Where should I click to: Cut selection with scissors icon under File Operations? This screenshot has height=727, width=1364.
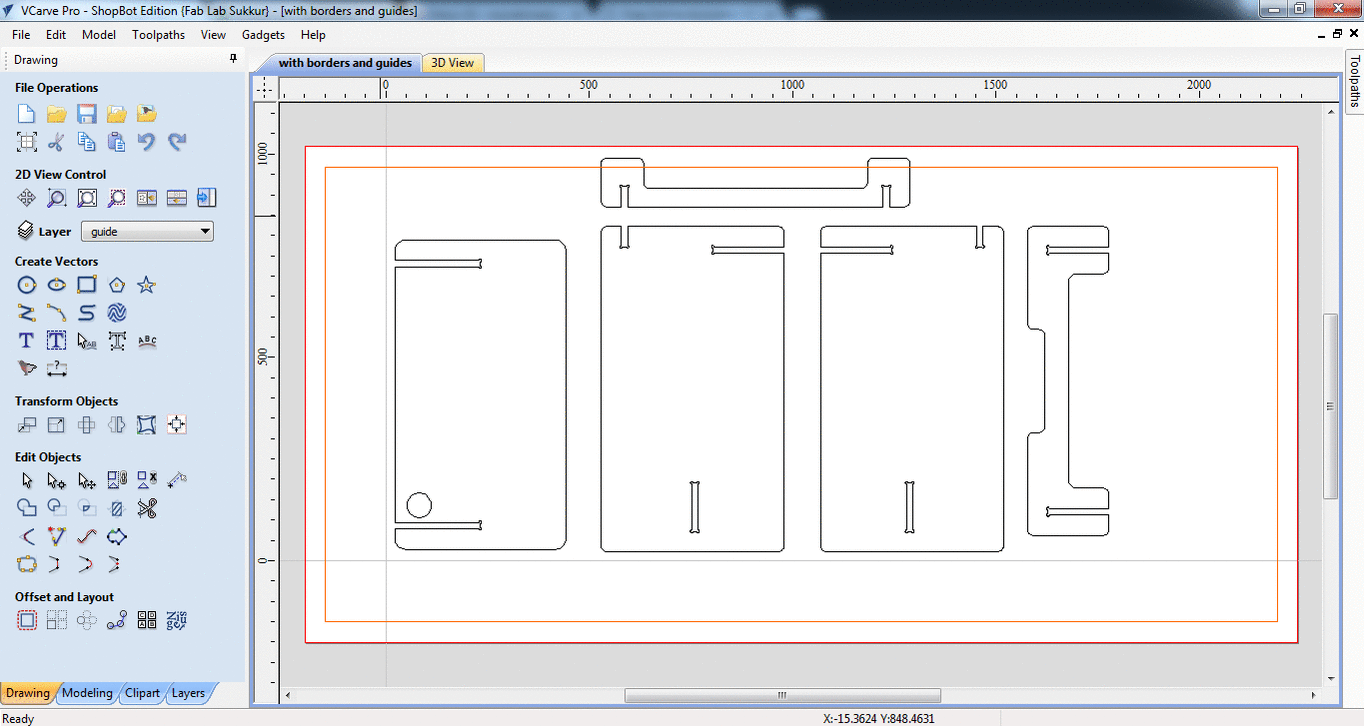[x=57, y=142]
